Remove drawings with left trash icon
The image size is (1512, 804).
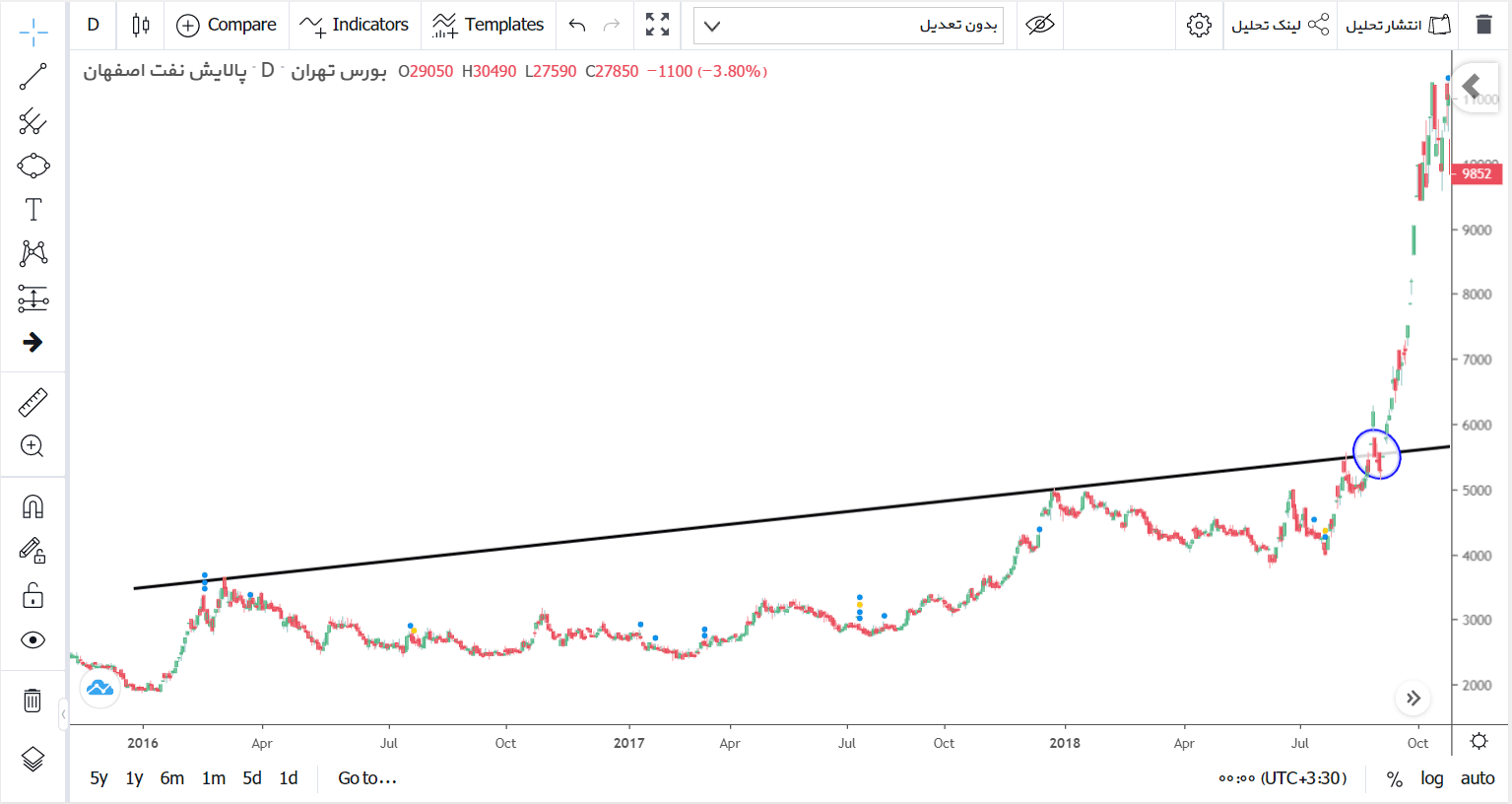(x=33, y=701)
